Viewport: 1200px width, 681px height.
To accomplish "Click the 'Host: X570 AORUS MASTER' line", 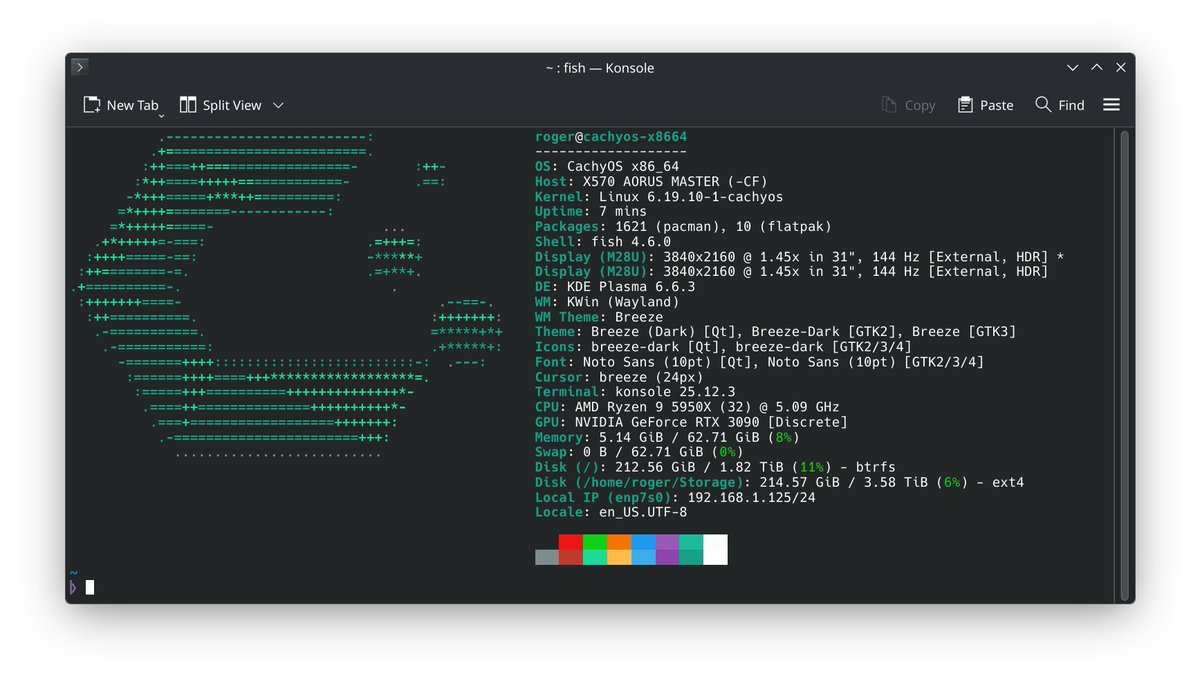I will (x=651, y=182).
